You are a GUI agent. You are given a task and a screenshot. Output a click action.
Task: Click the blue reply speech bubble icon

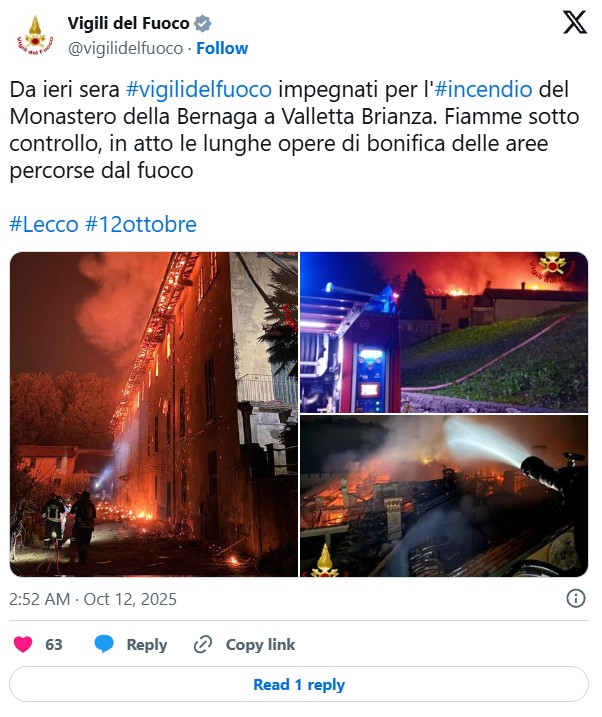pos(104,644)
